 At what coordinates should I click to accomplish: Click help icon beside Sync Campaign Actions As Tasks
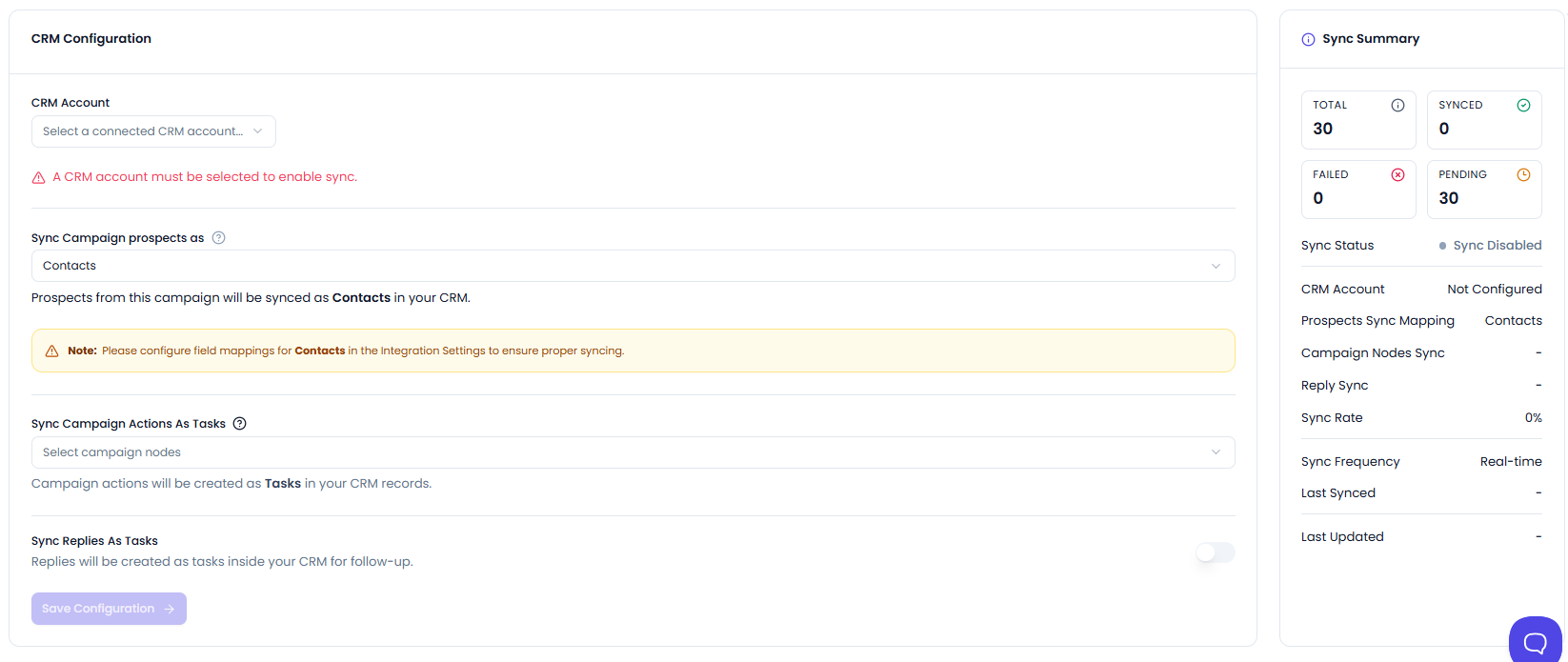(240, 424)
